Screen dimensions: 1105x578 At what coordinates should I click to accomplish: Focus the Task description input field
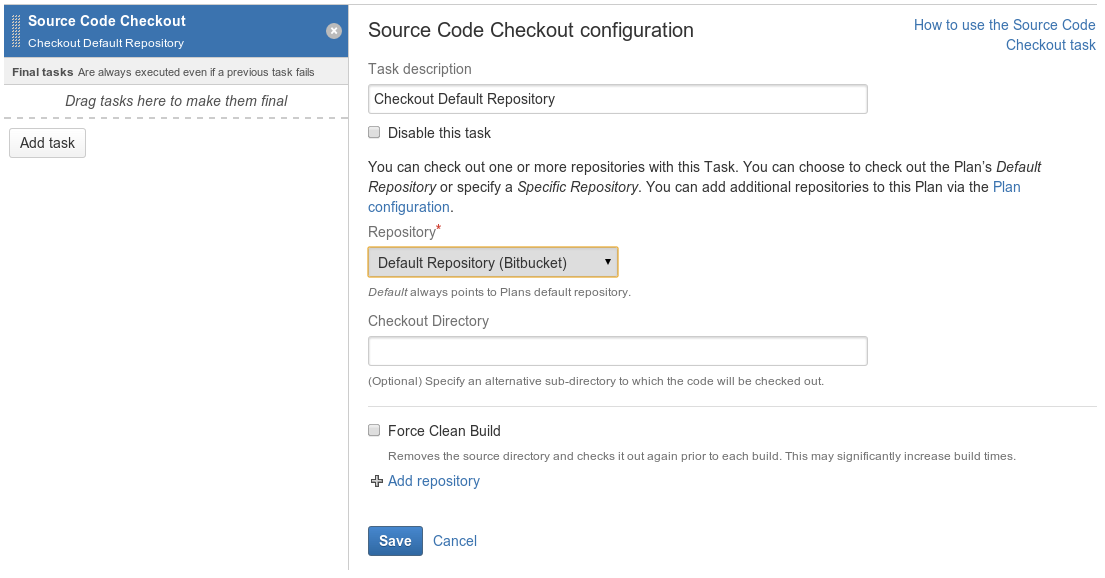click(x=617, y=99)
